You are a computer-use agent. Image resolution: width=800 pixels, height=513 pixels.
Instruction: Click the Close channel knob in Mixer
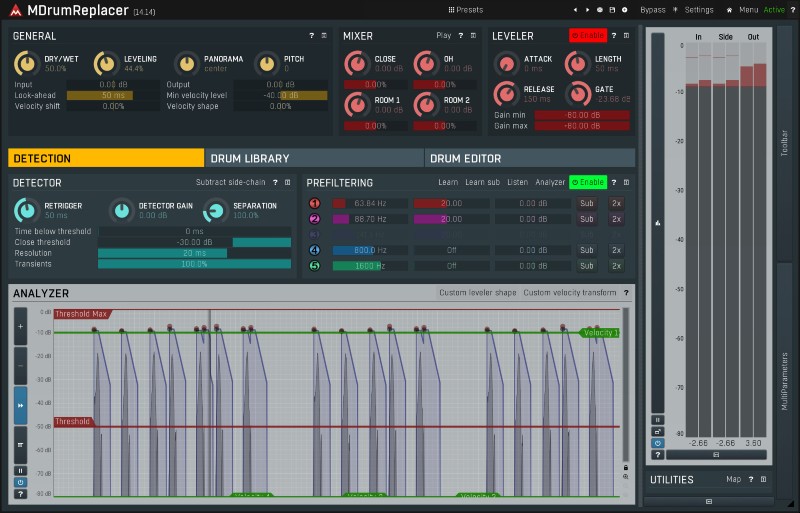(356, 63)
